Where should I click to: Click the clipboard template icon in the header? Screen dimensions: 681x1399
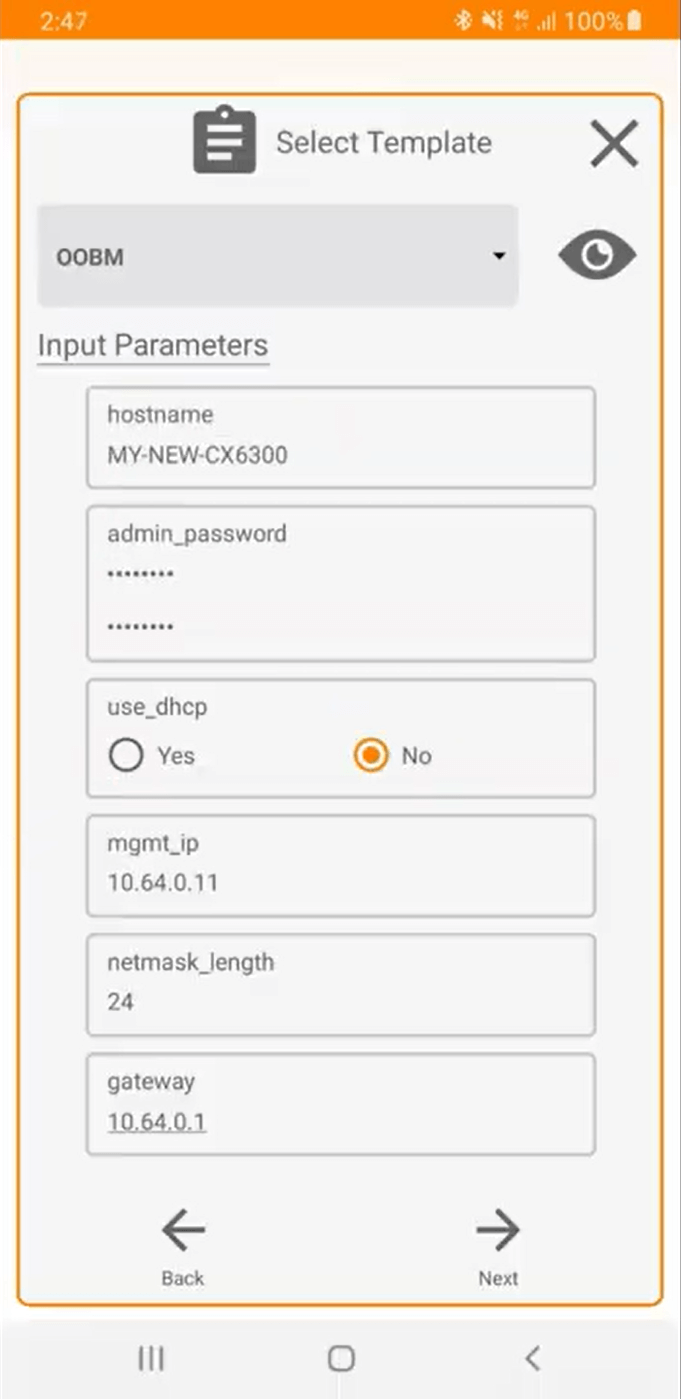[x=224, y=141]
